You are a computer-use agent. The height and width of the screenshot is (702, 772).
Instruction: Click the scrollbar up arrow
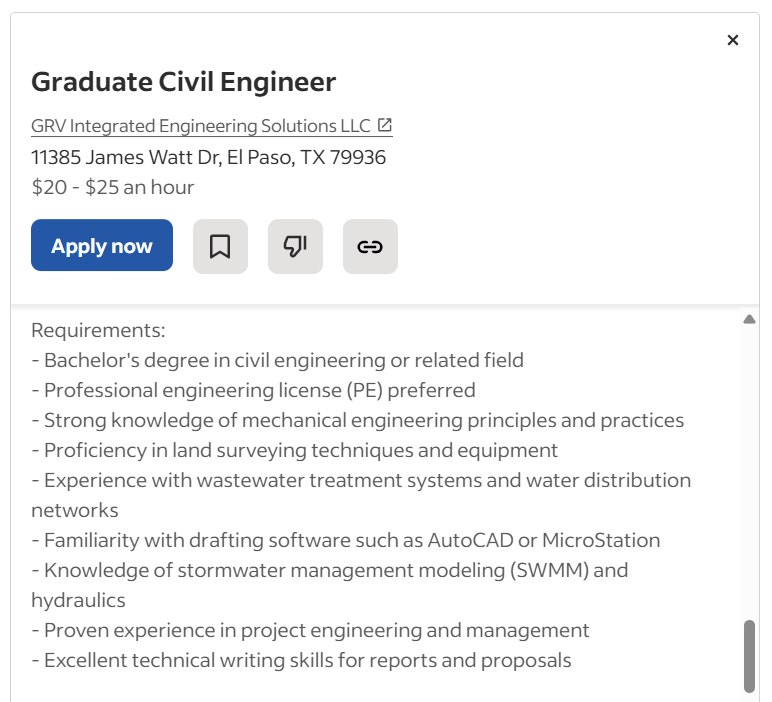(749, 319)
